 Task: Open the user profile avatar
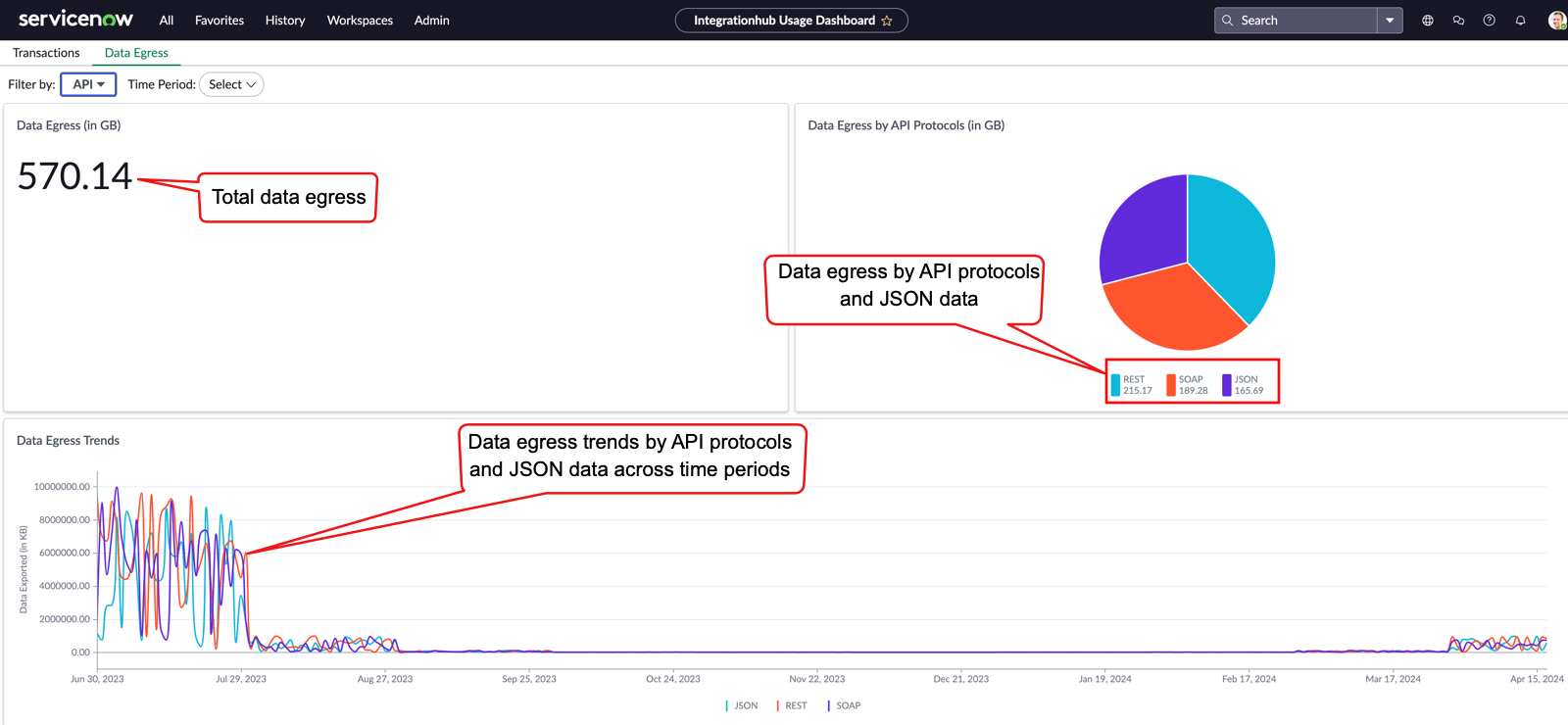click(x=1557, y=21)
